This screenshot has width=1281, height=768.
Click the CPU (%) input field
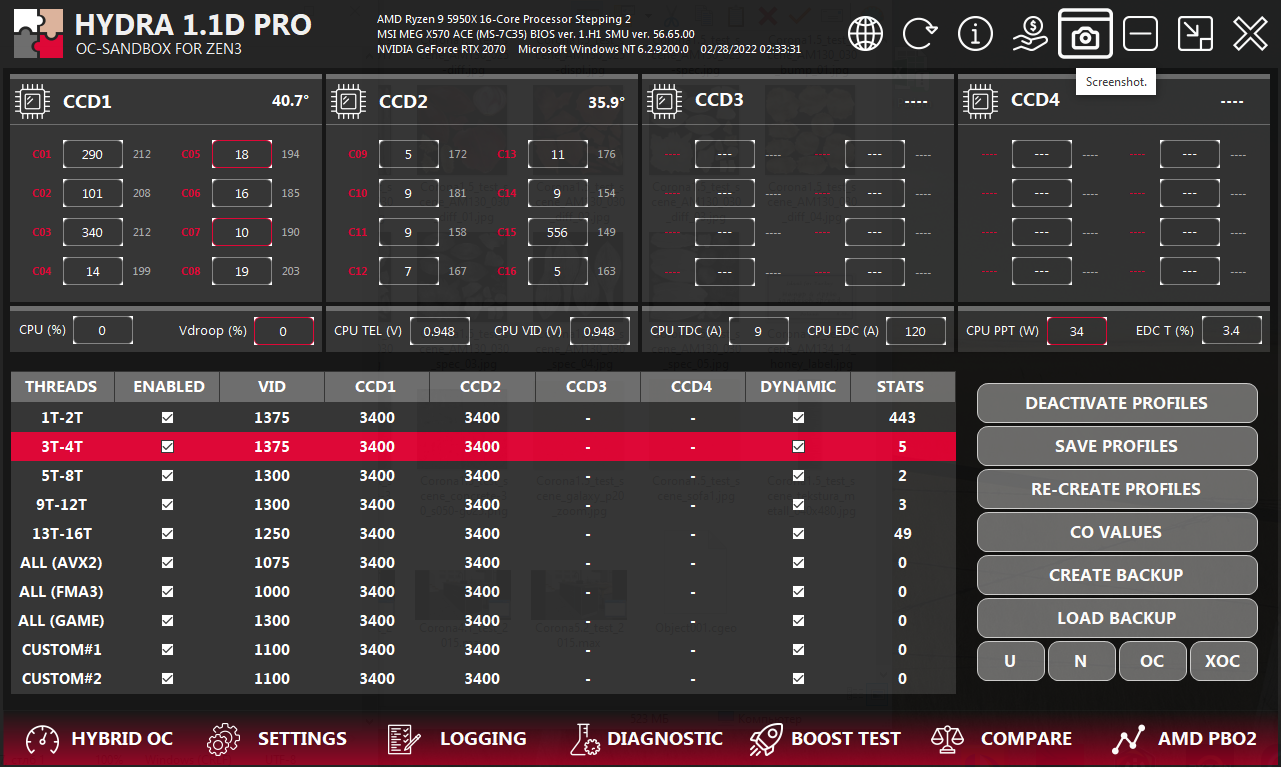pos(103,331)
